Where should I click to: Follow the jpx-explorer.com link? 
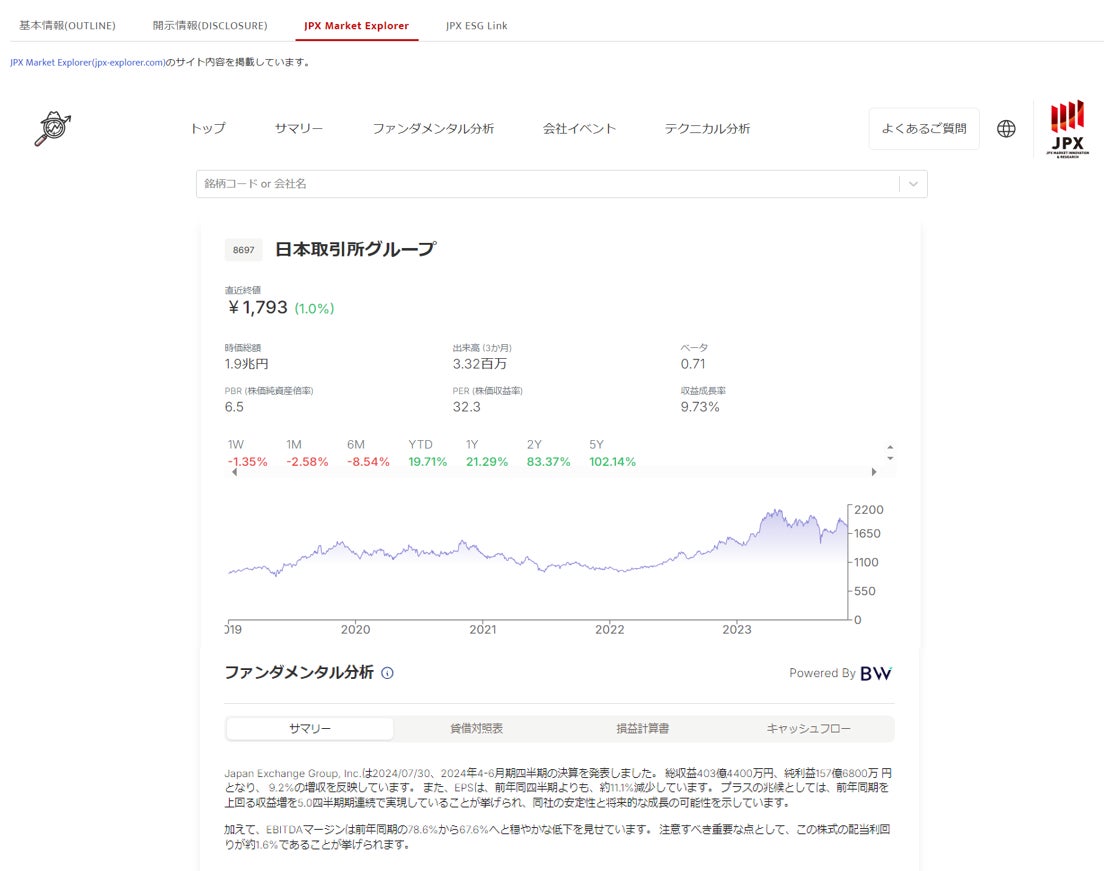(x=87, y=63)
